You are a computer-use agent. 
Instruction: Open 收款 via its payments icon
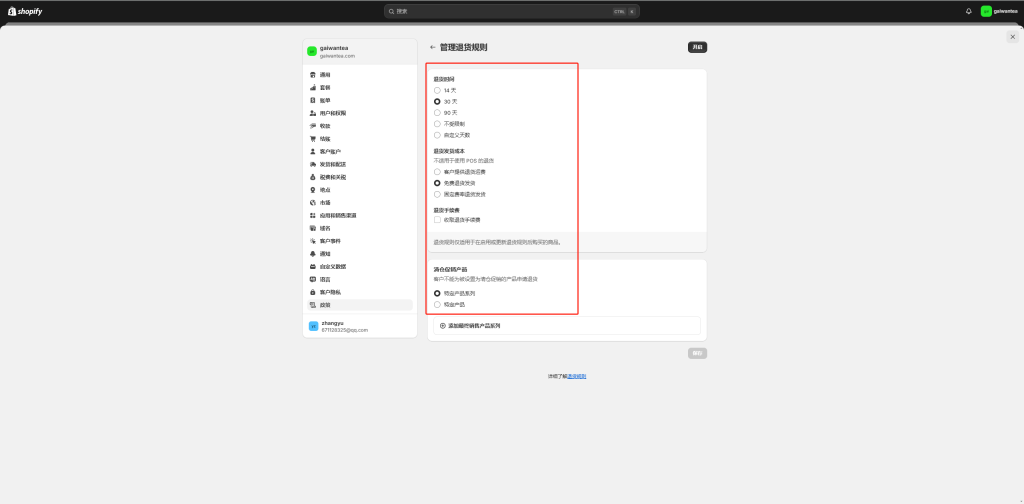pos(313,126)
